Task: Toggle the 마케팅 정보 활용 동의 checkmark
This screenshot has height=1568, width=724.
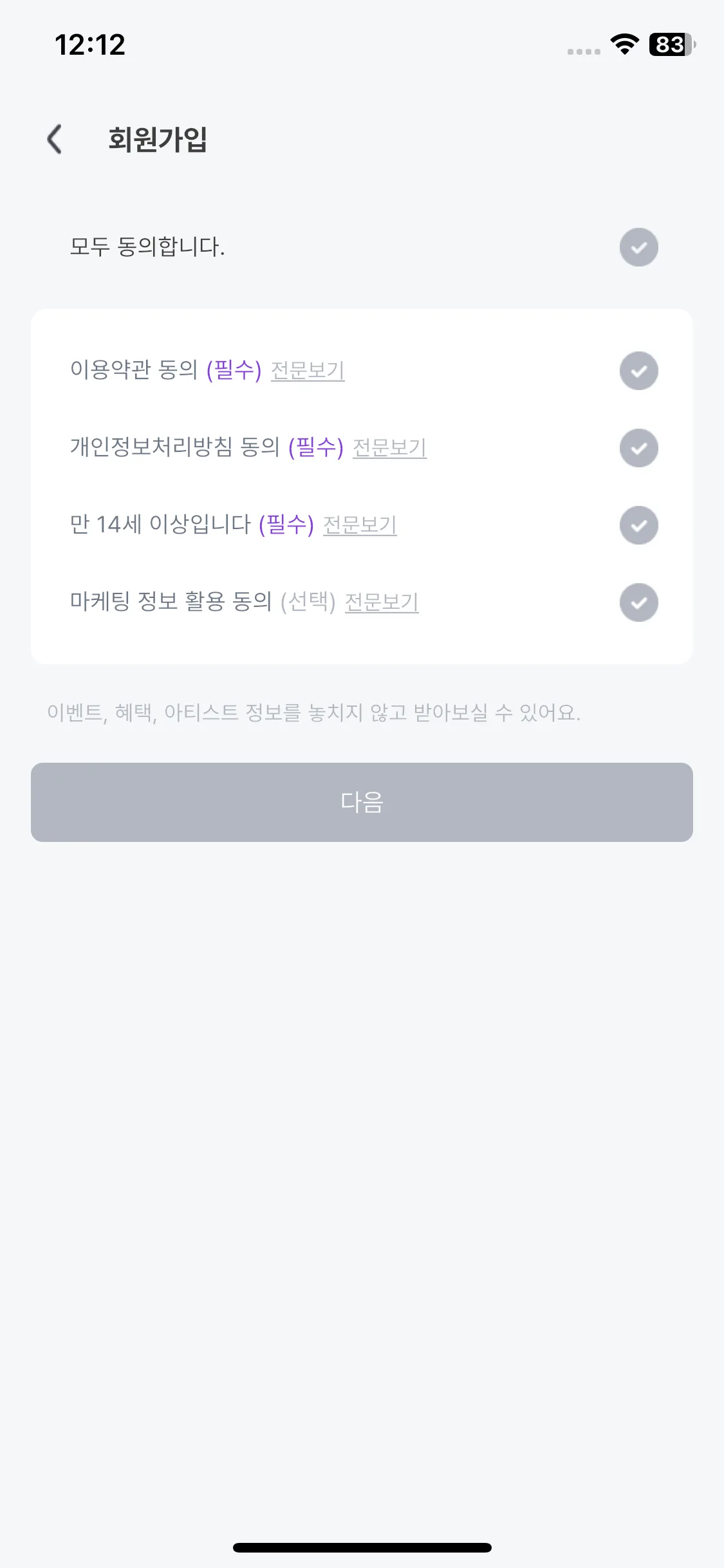Action: 638,602
